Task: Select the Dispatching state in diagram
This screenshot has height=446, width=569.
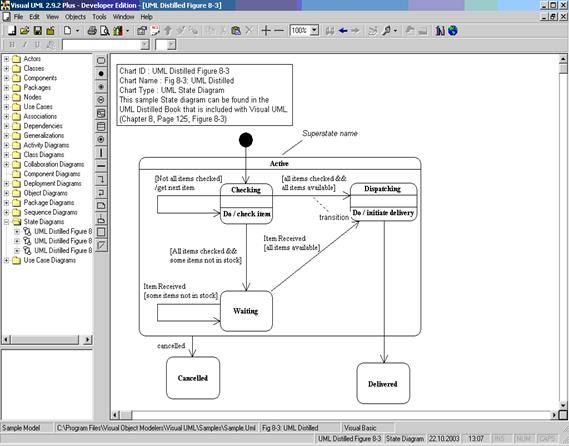Action: coord(384,202)
